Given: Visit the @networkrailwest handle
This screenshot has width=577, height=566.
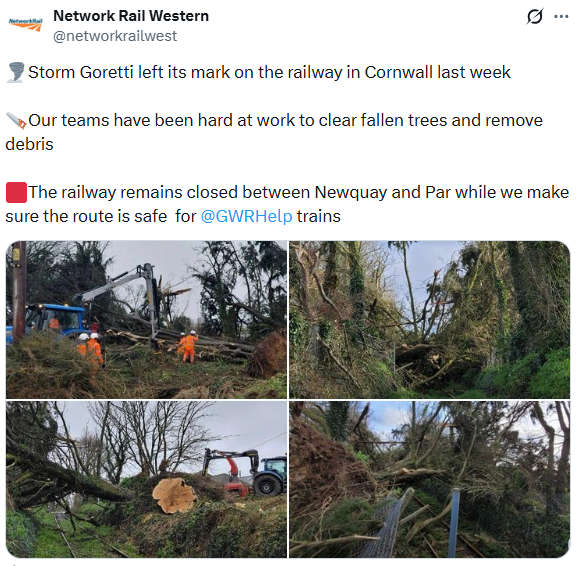Looking at the screenshot, I should coord(115,36).
